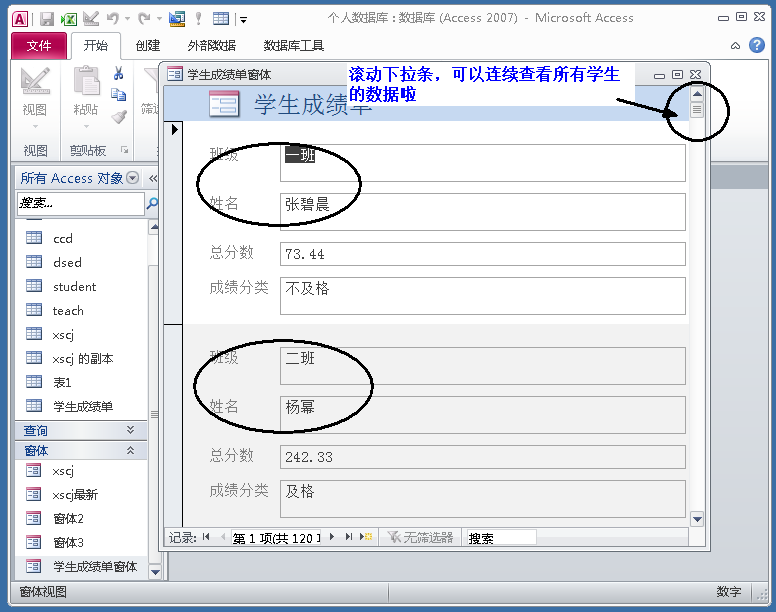Click the 姓名 field containing 张碧晨

(x=483, y=212)
